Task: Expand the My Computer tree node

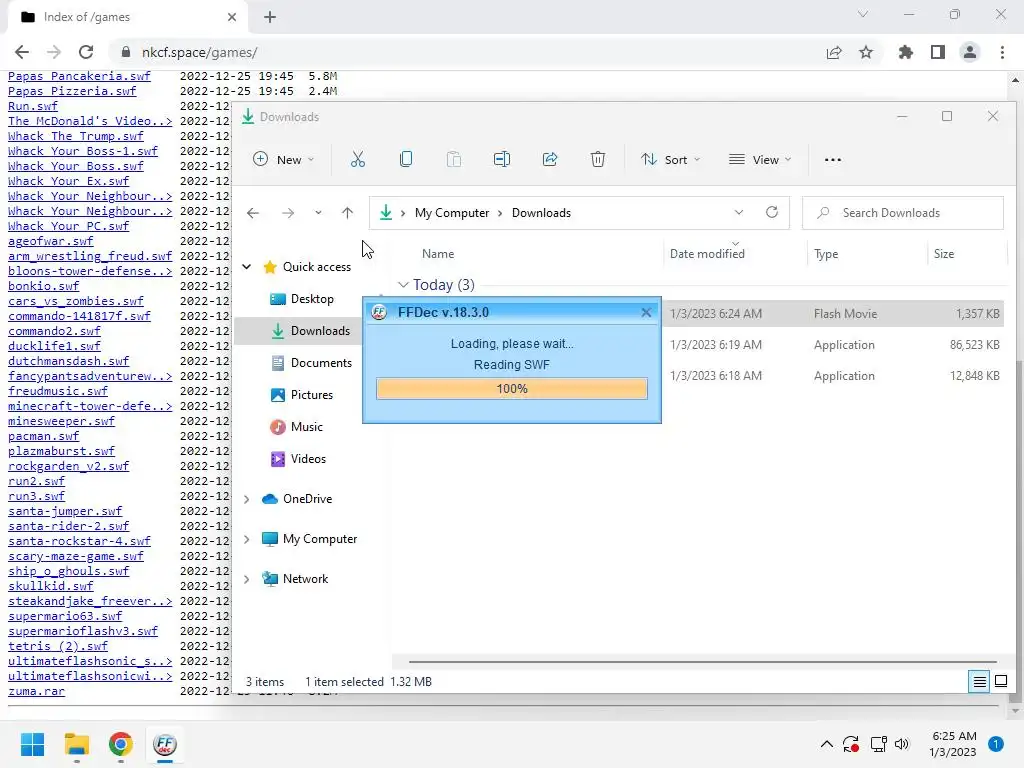Action: click(x=247, y=539)
